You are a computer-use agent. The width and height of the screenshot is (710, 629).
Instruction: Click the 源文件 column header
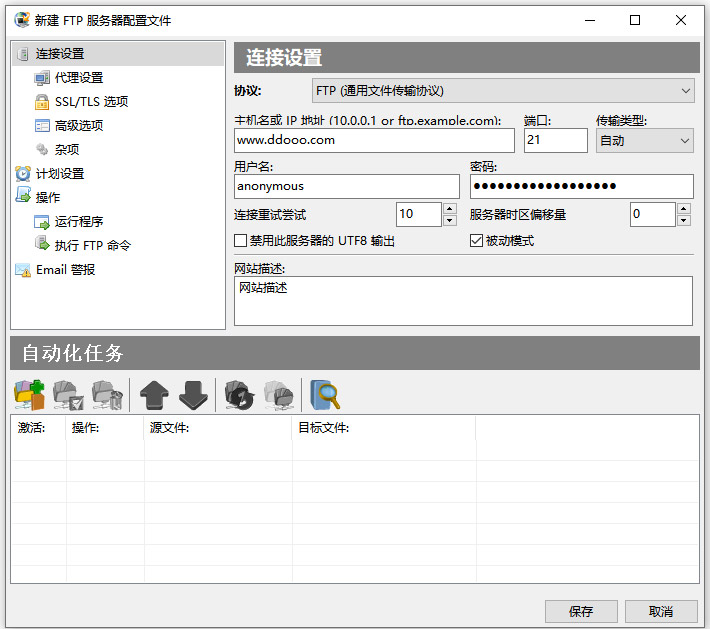click(x=218, y=427)
